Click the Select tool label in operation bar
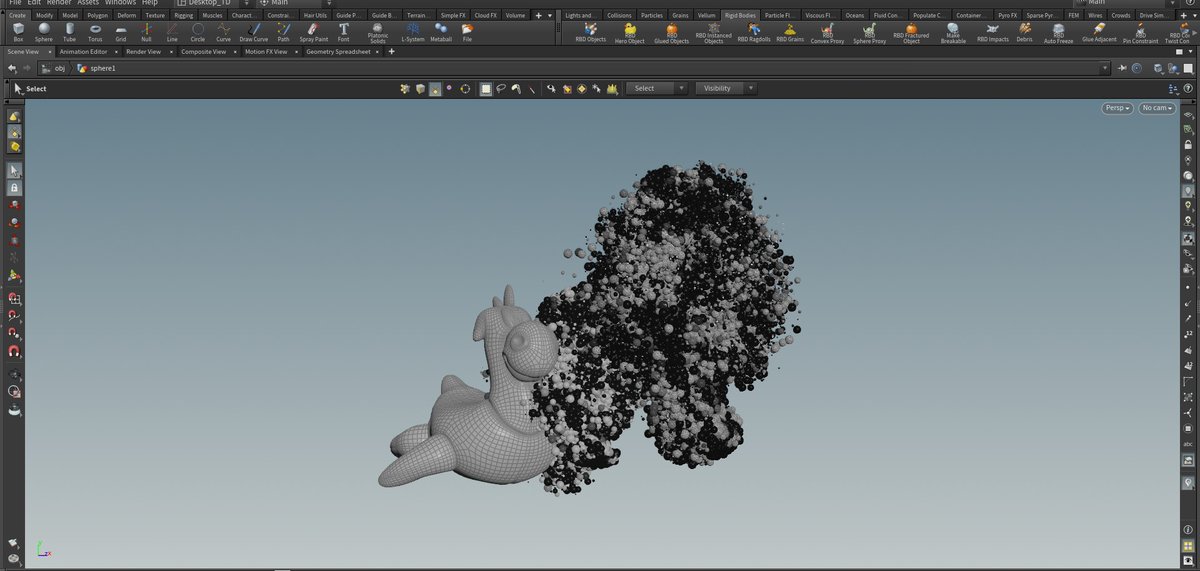Screen dimensions: 1200x571 coord(36,88)
